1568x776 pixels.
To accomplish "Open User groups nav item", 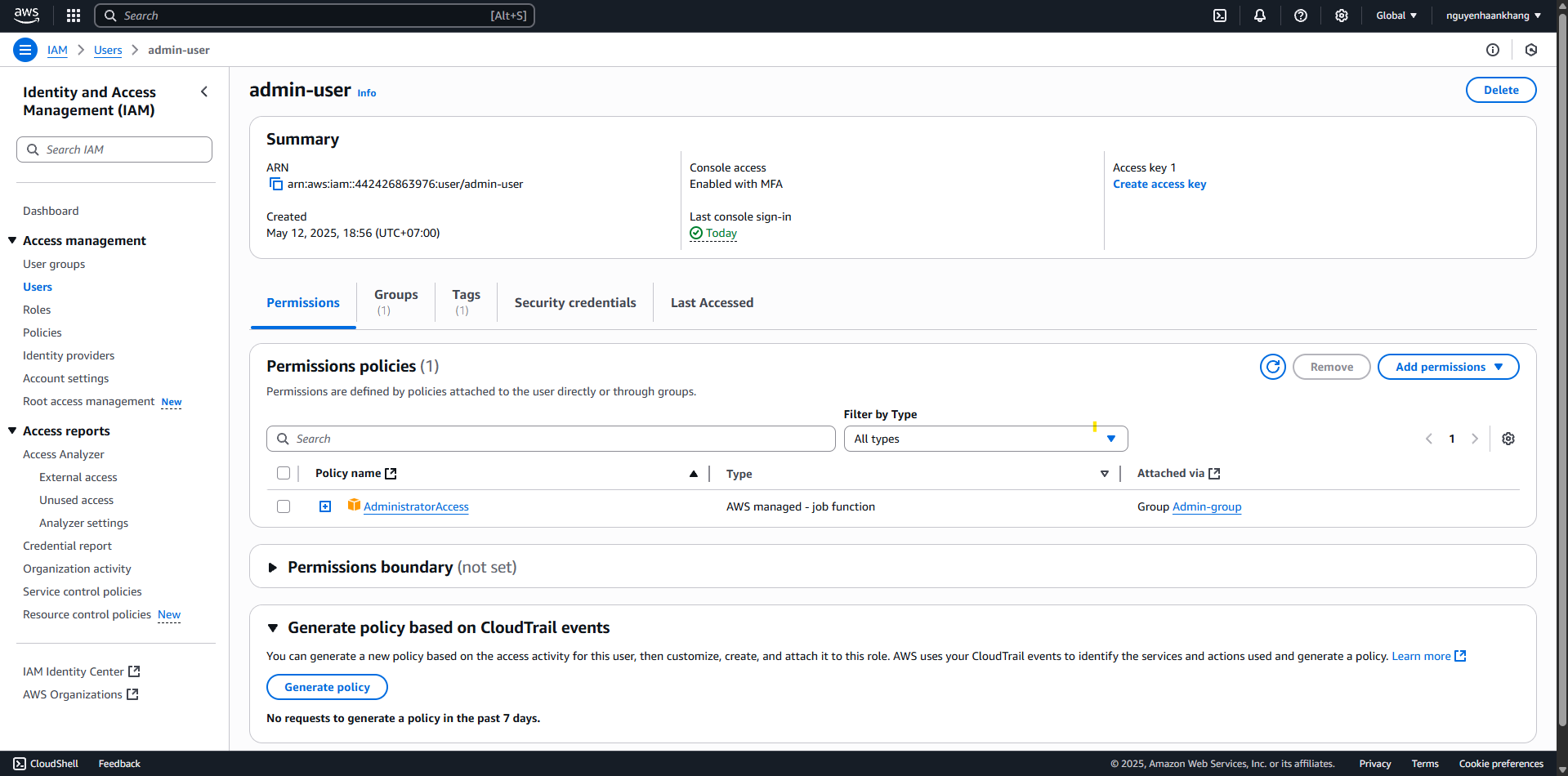I will click(x=54, y=264).
